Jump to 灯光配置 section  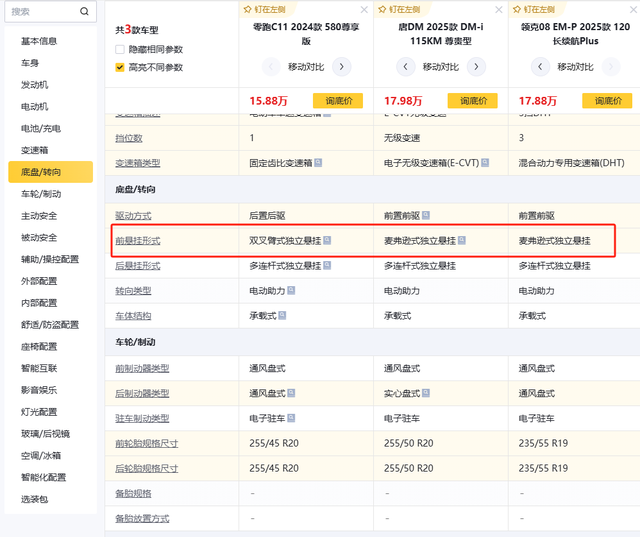coord(39,412)
